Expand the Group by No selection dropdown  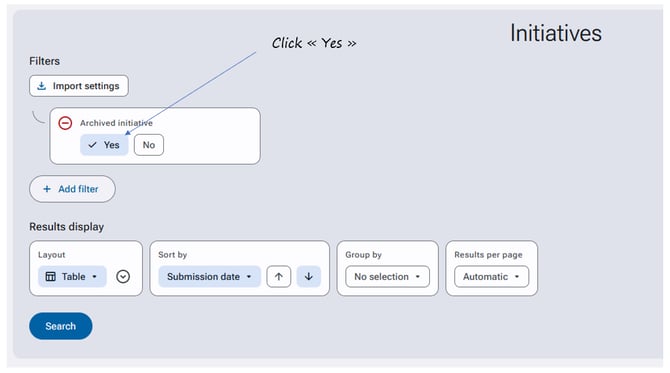coord(388,276)
